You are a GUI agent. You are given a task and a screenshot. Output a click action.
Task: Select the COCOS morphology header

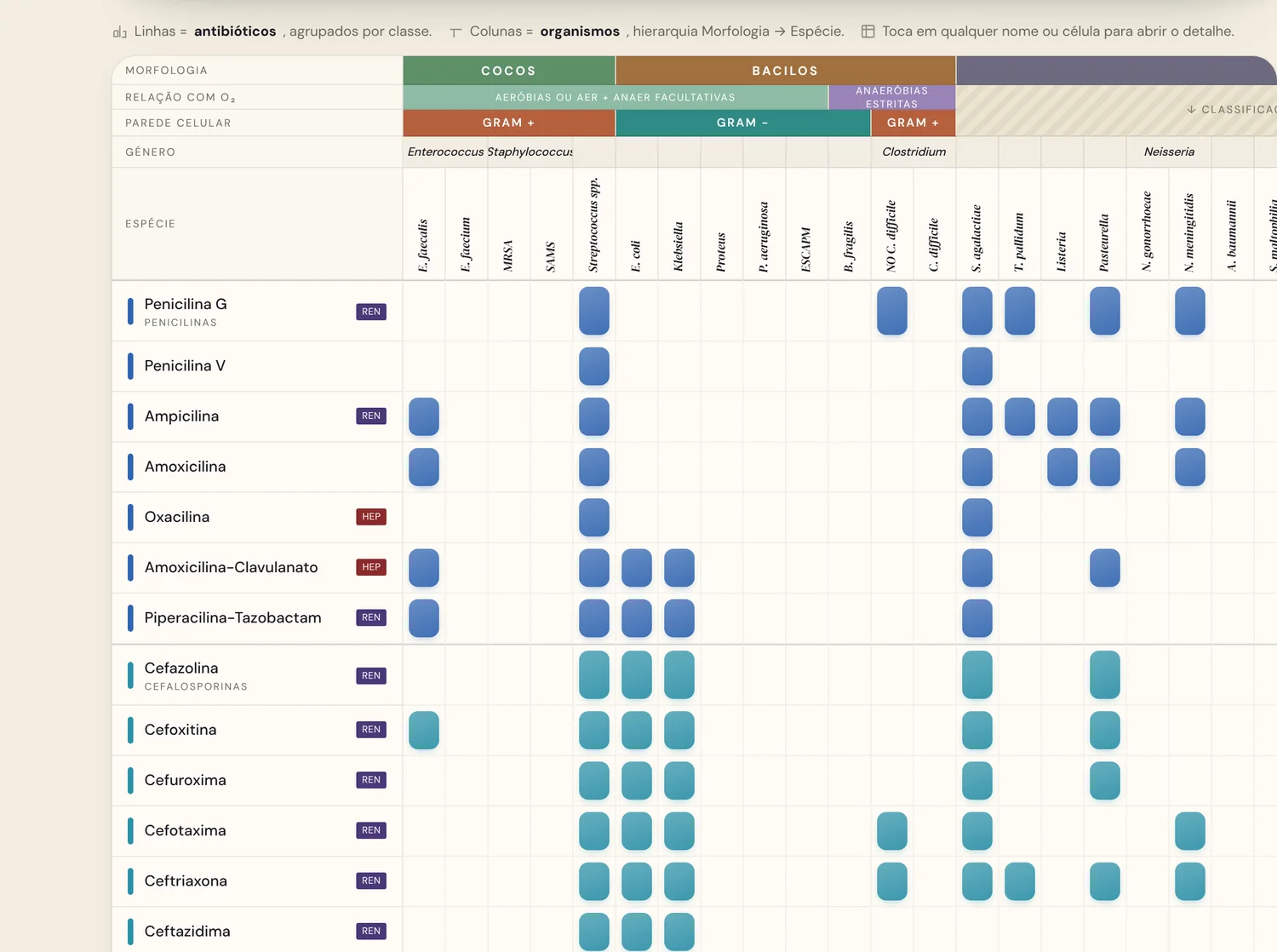pos(509,71)
